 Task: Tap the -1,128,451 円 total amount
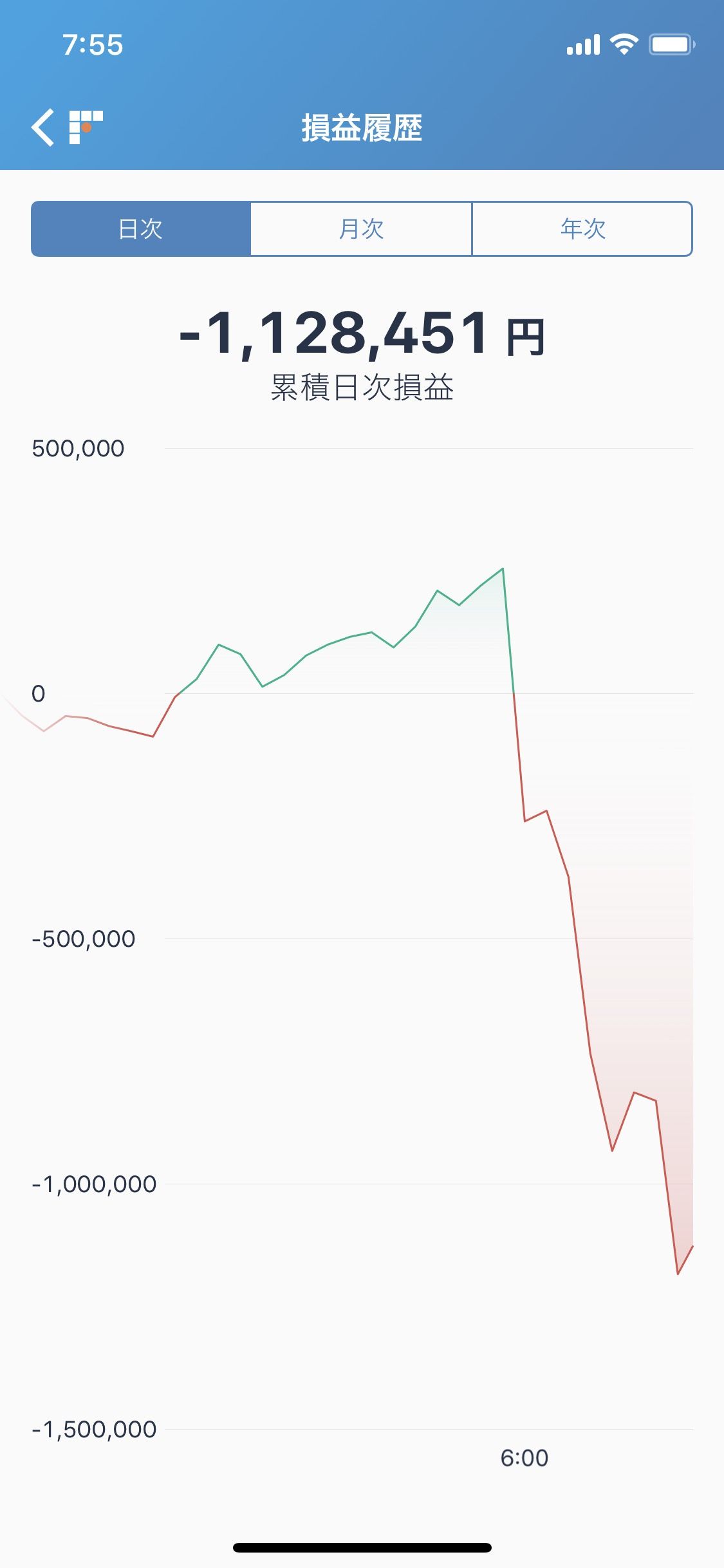362,333
